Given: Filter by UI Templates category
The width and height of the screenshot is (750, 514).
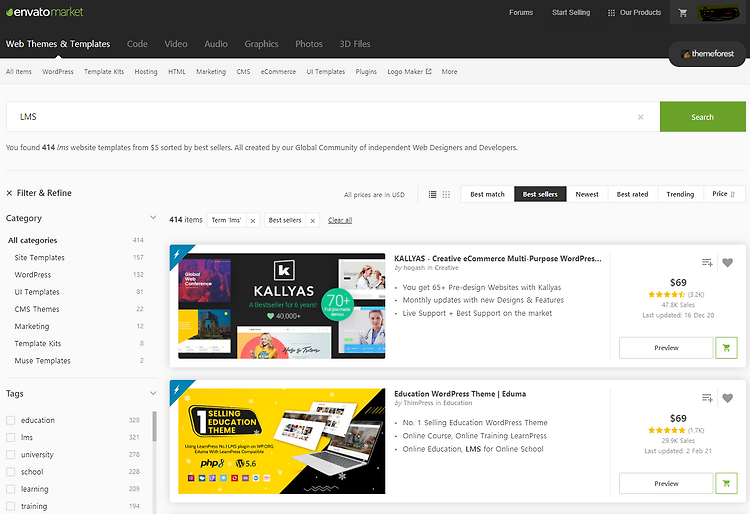Looking at the screenshot, I should click(x=37, y=292).
